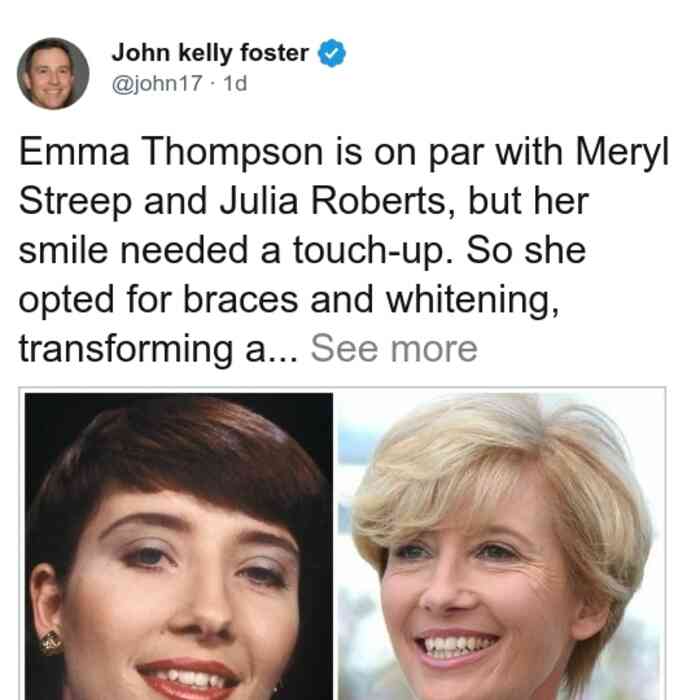Viewport: 700px width, 700px height.
Task: Click the empty space right of the verified badge
Action: 513,53
